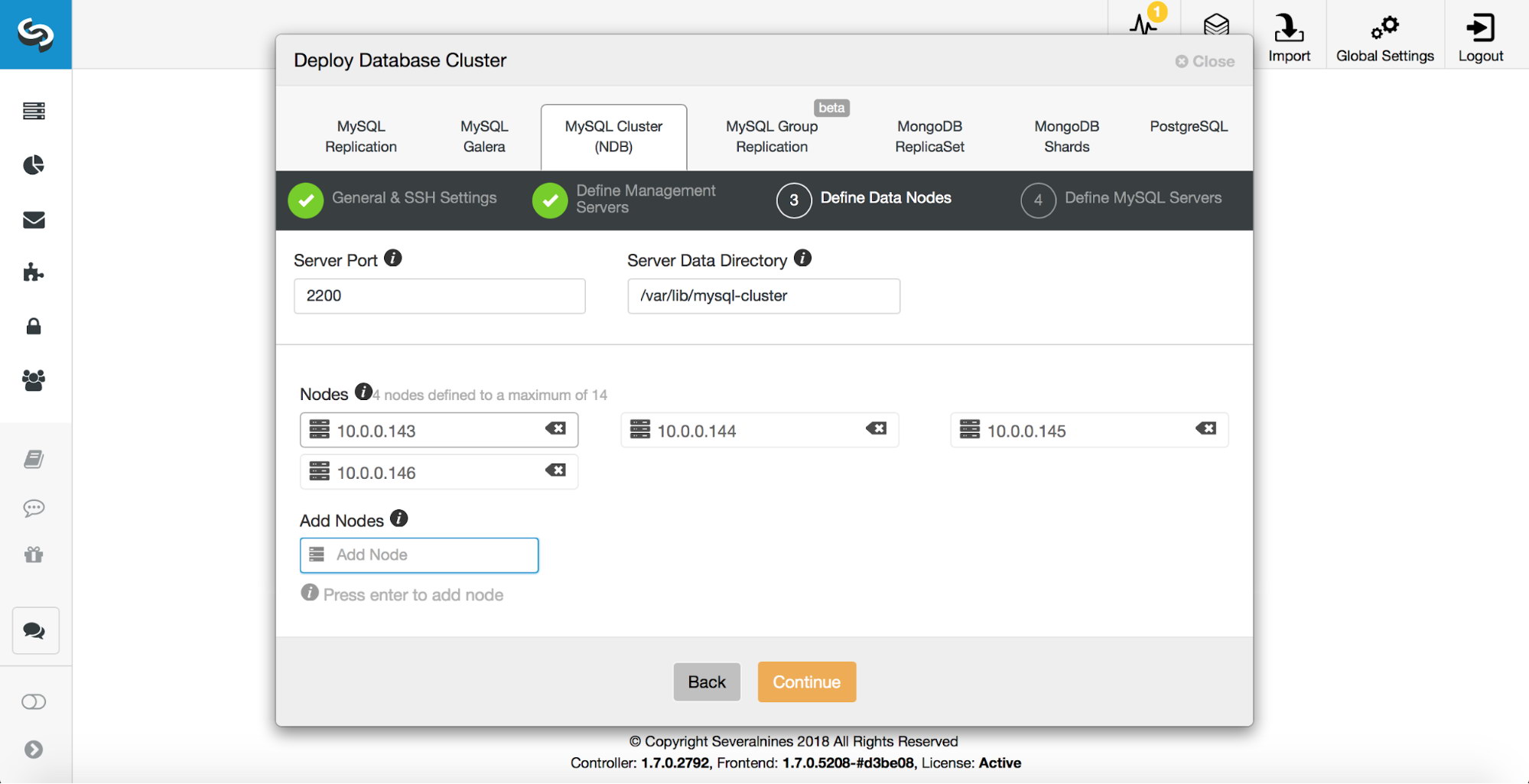Viewport: 1529px width, 784px height.
Task: Click the Back button
Action: pyautogui.click(x=707, y=682)
